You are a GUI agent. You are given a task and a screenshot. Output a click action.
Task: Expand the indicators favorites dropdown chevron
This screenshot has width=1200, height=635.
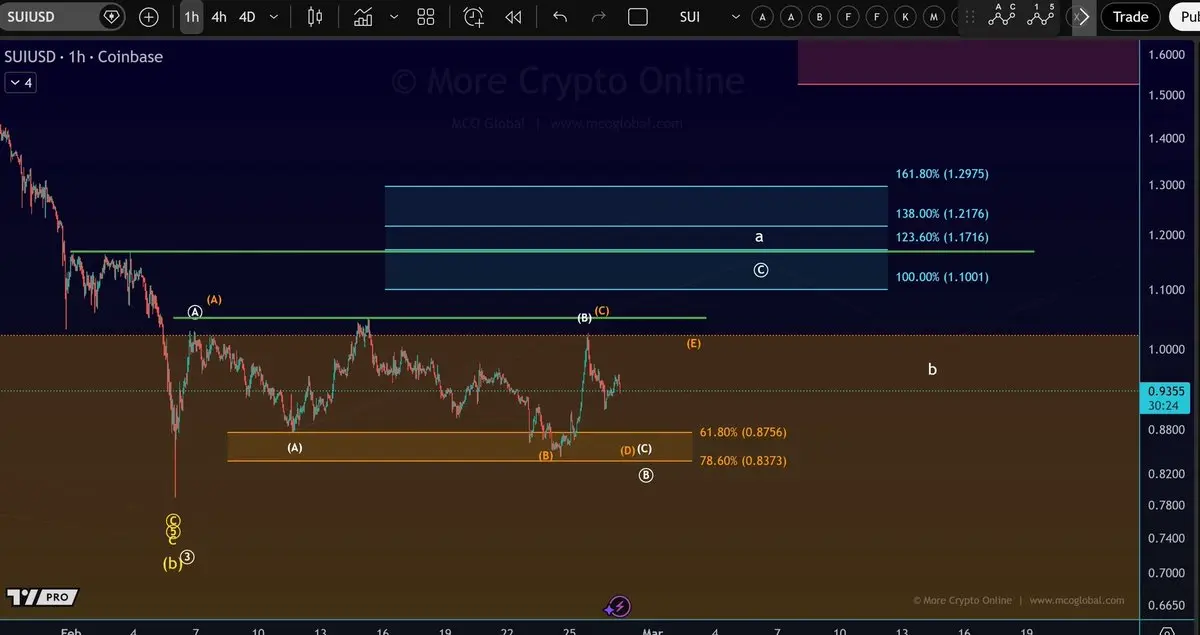pos(394,17)
